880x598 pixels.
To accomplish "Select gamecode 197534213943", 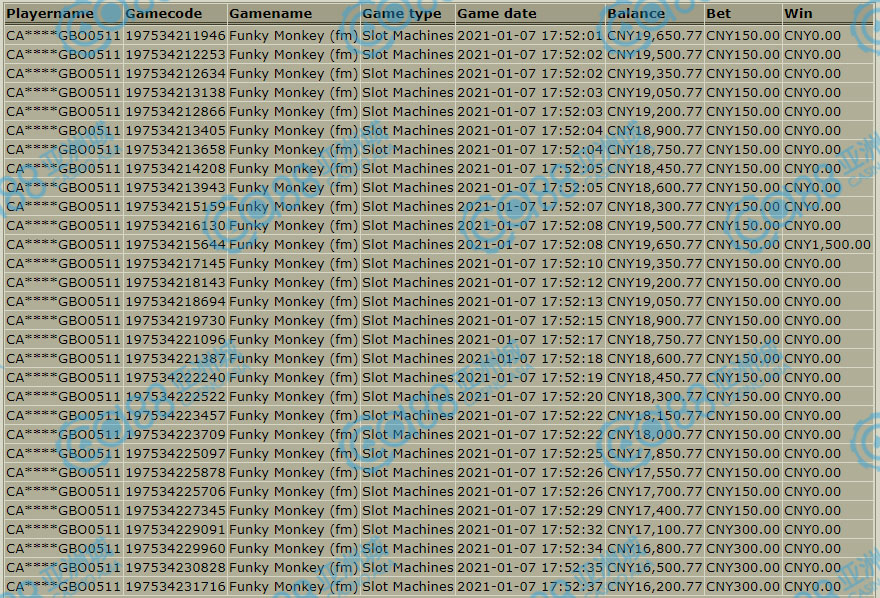I will (x=175, y=188).
